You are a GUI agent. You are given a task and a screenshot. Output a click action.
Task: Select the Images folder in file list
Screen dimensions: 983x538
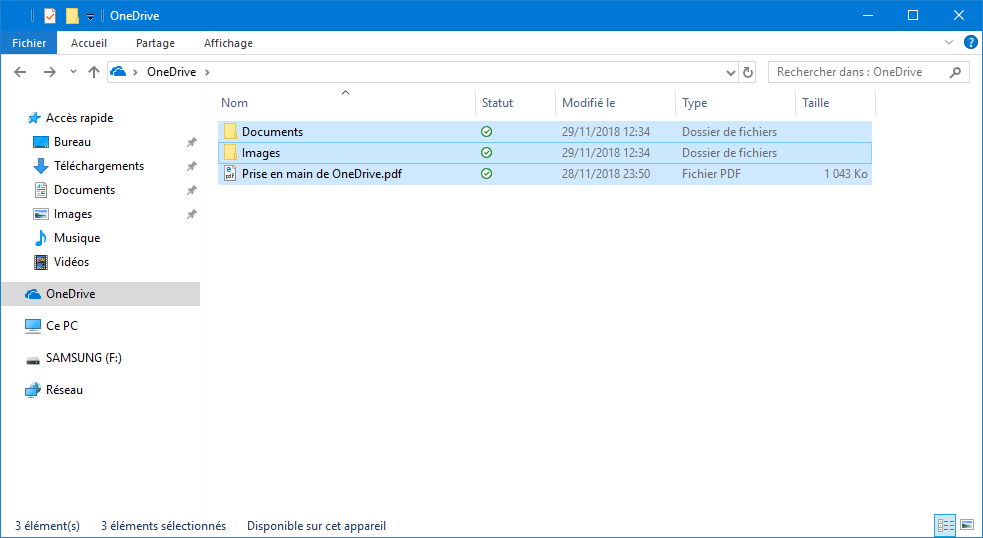[545, 152]
